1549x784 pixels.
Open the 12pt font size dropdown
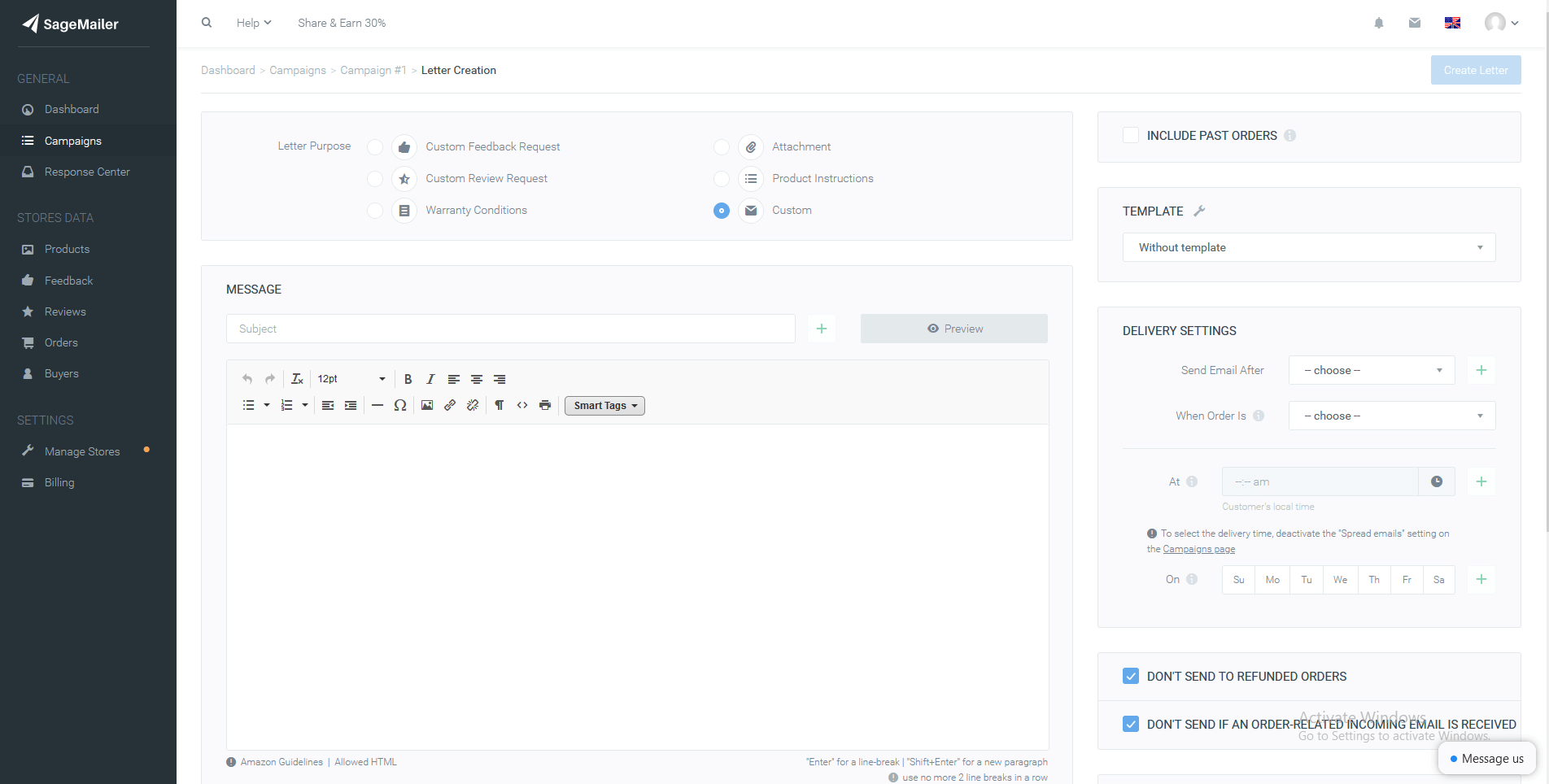pos(351,379)
